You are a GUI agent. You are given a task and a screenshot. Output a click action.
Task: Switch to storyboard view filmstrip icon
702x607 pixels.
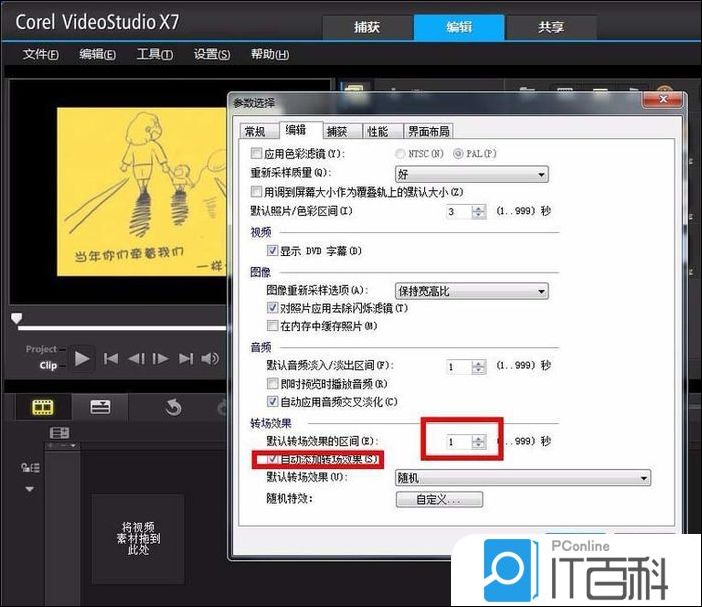coord(43,407)
